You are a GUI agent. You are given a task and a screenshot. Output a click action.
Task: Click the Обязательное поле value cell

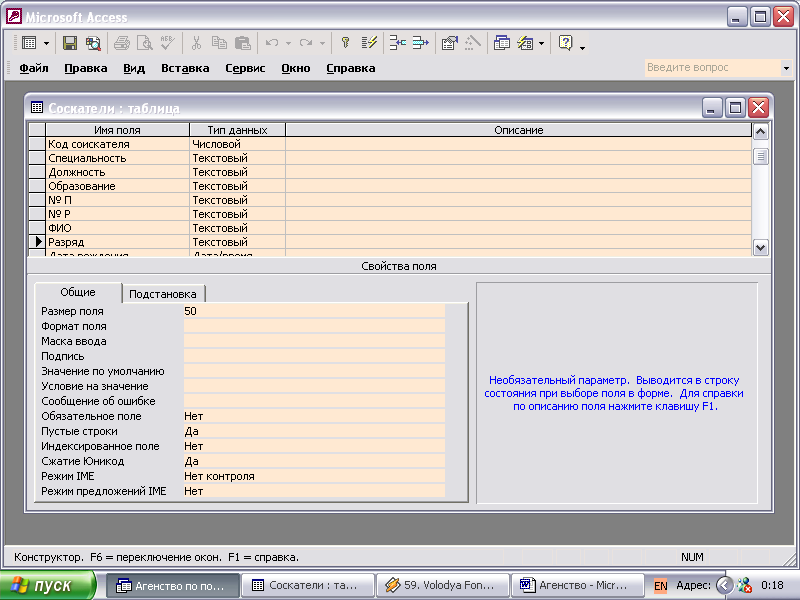coord(314,416)
